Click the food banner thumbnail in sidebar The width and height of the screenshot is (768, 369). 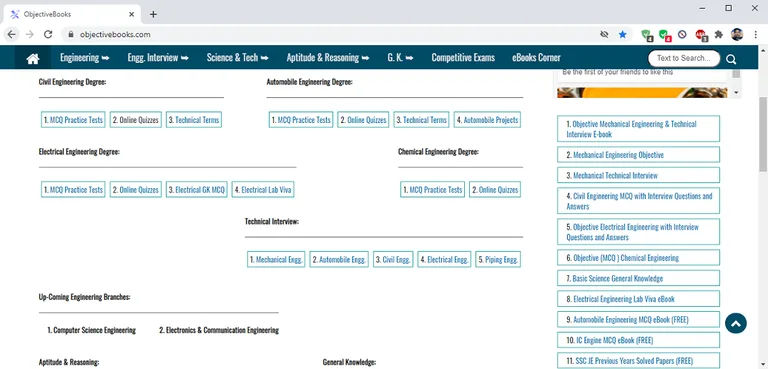click(642, 93)
